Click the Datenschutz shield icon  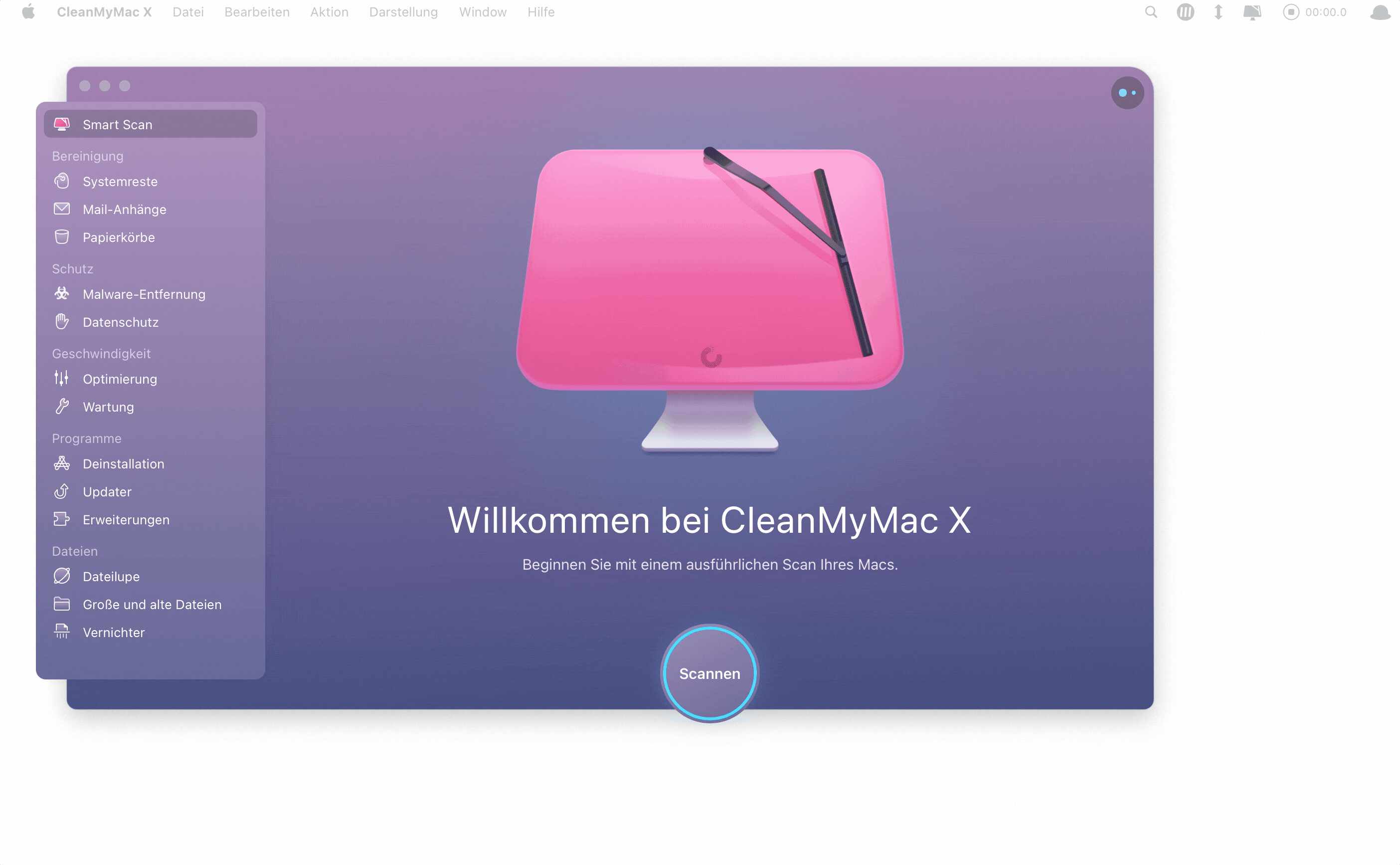point(62,321)
